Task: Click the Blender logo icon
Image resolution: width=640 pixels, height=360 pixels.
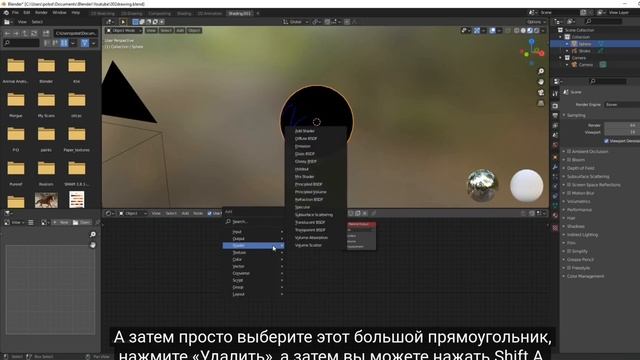Action: pyautogui.click(x=6, y=13)
